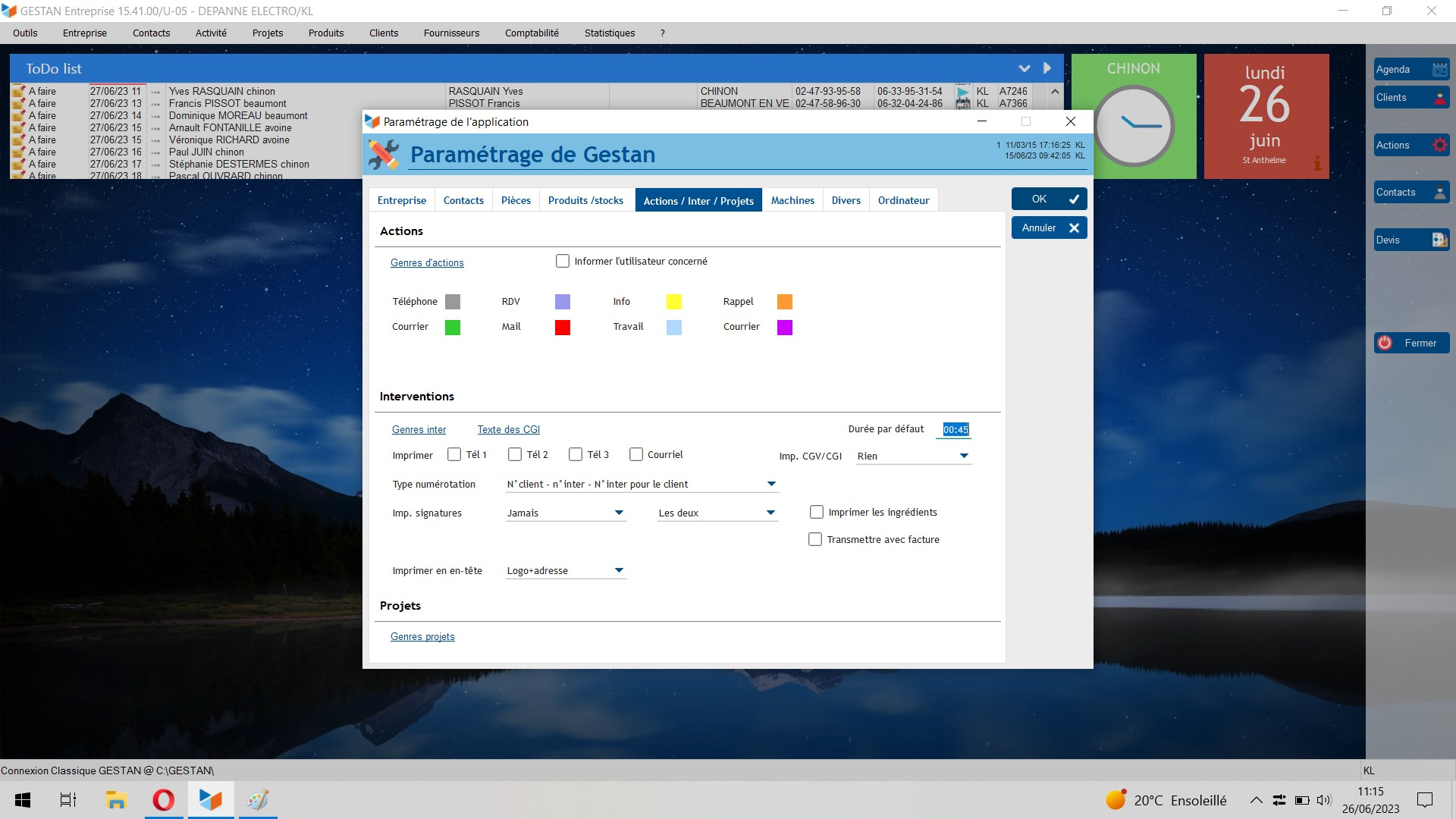Screen dimensions: 1456x819
Task: Expand the Type numérotation dropdown
Action: pyautogui.click(x=771, y=485)
